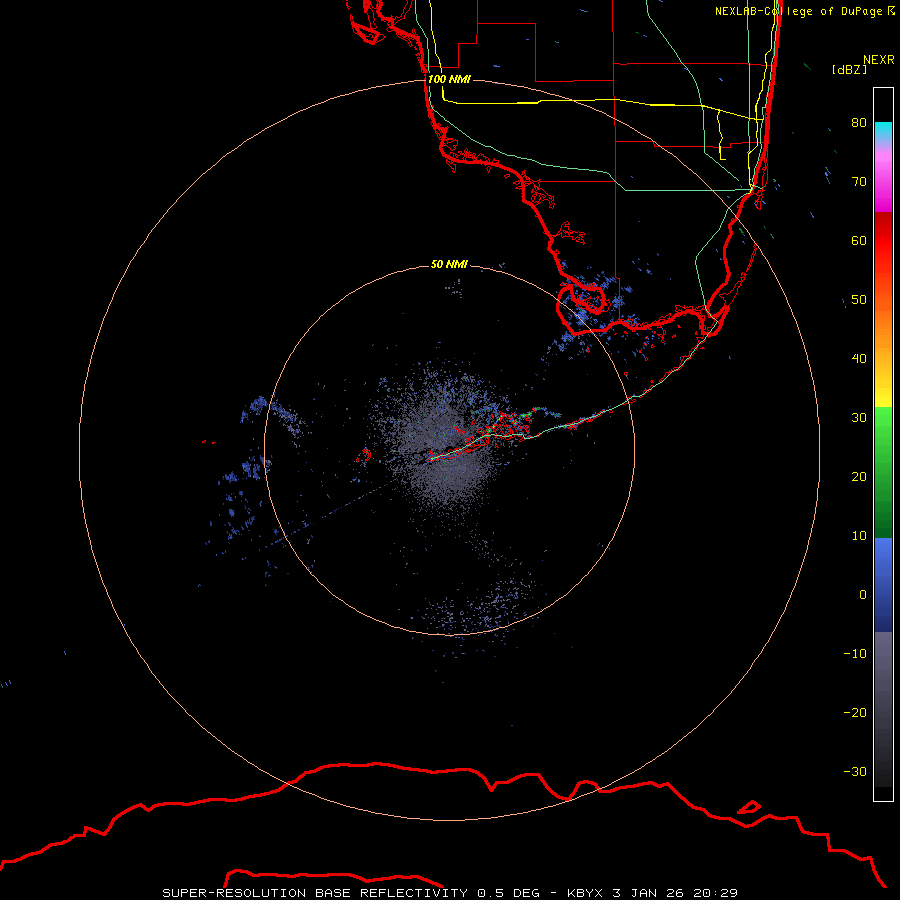Viewport: 900px width, 900px height.
Task: Click the 0 dBZ scale value
Action: [863, 595]
